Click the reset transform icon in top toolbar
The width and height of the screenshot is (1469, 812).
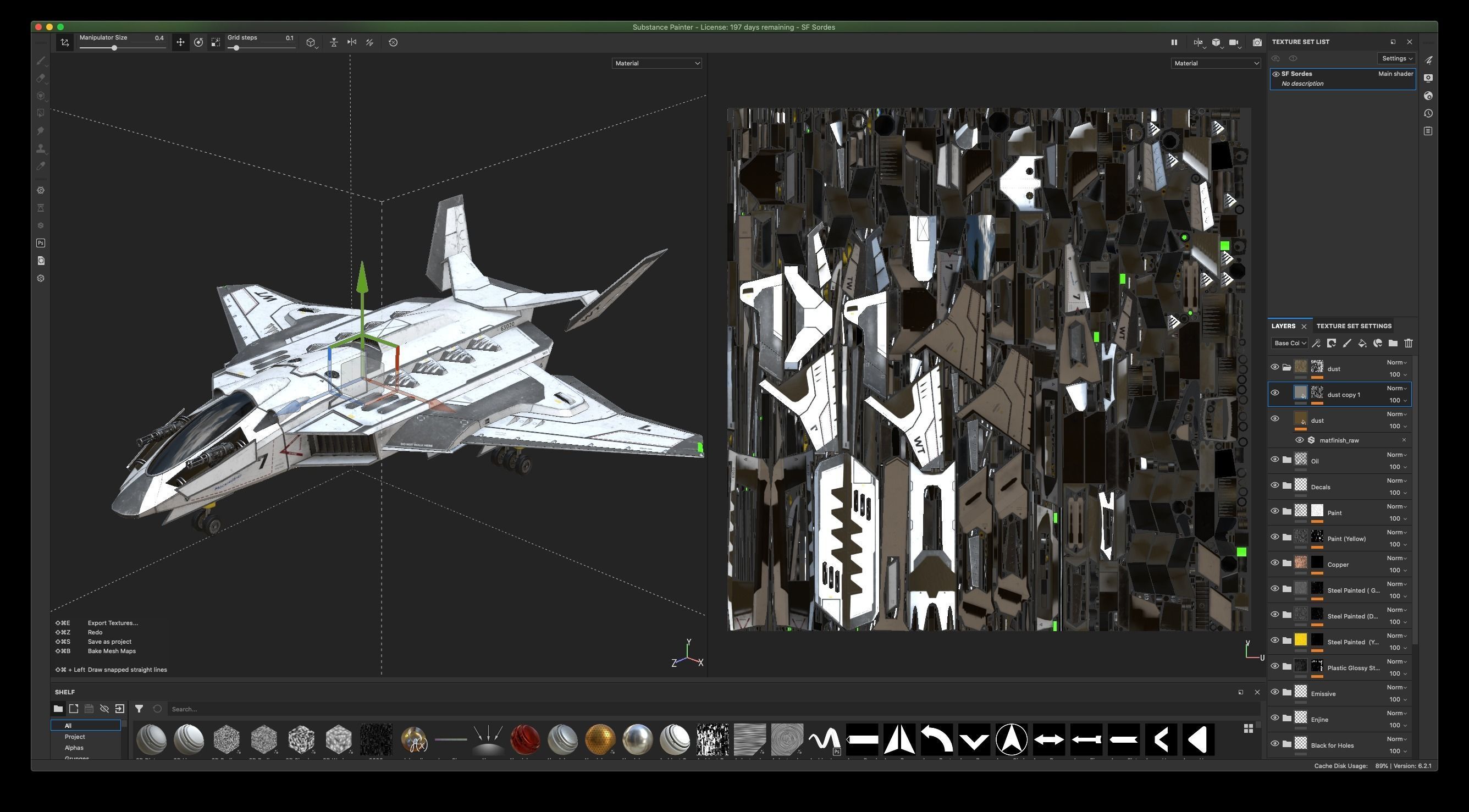[x=393, y=42]
